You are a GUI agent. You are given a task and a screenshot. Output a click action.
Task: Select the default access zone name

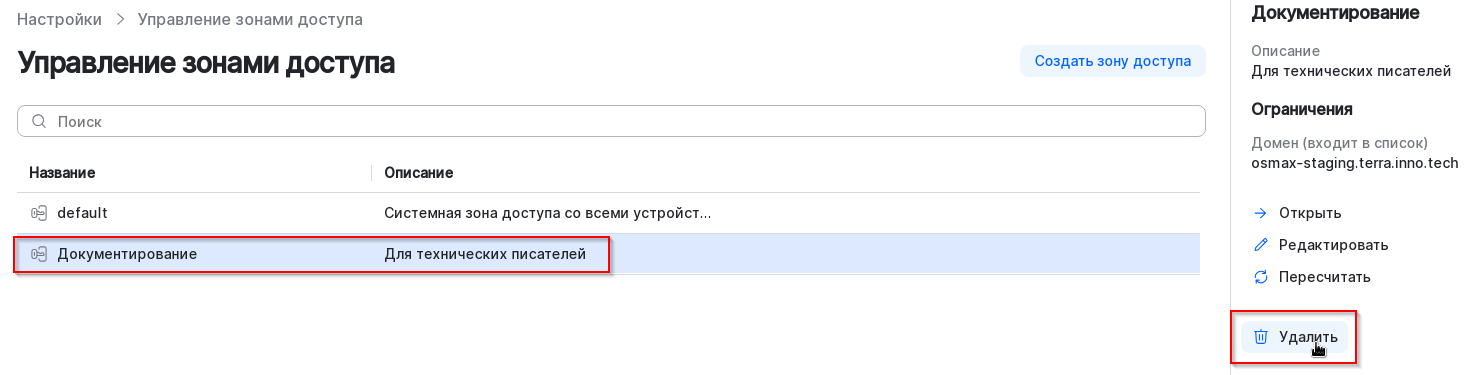click(x=82, y=213)
